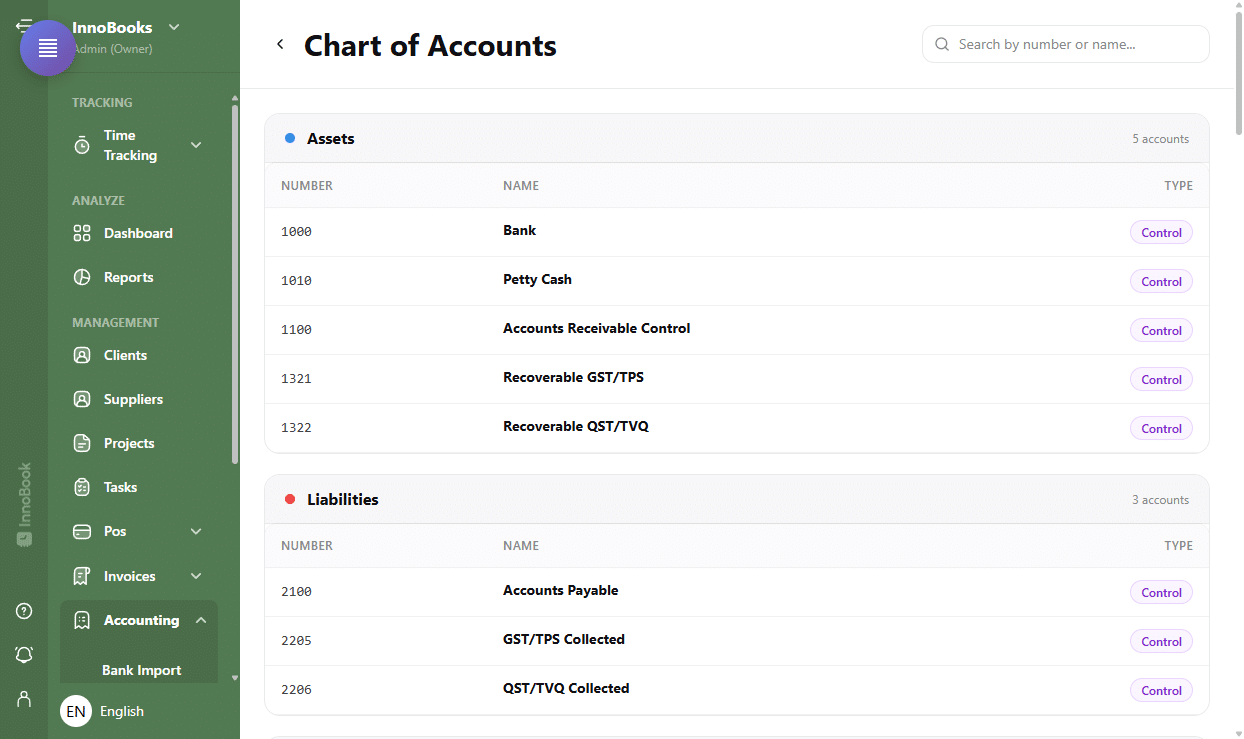This screenshot has width=1244, height=739.
Task: Select Recoverable QST/TVQ account name
Action: pos(576,426)
